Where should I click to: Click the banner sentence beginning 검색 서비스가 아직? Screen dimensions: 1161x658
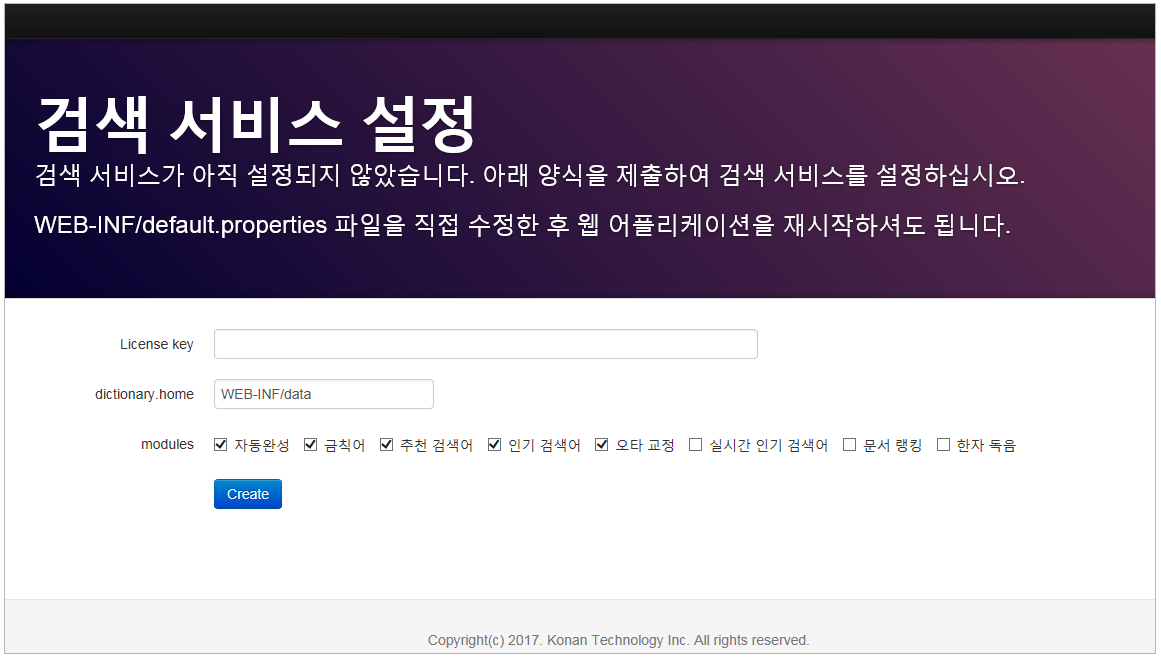point(530,176)
